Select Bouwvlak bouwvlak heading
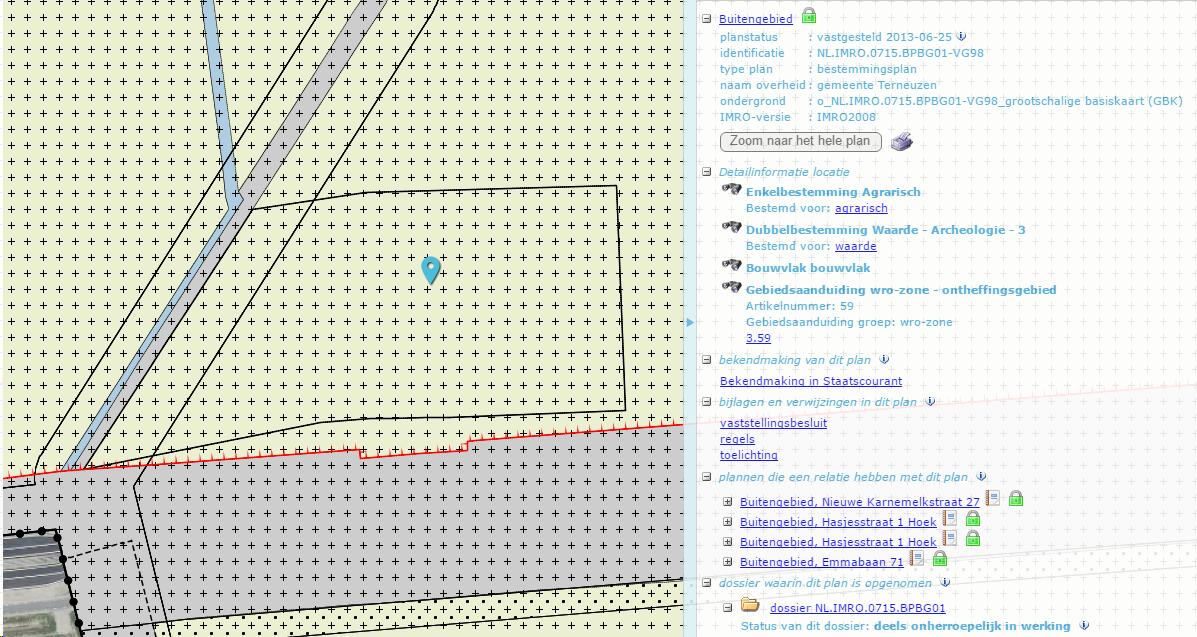This screenshot has height=637, width=1197. tap(808, 267)
